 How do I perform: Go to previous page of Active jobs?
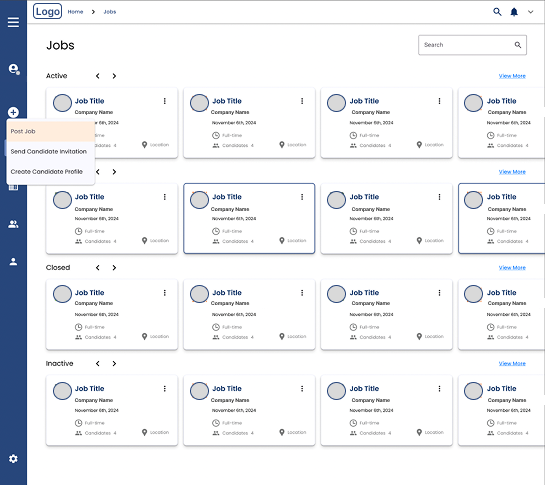pyautogui.click(x=98, y=76)
